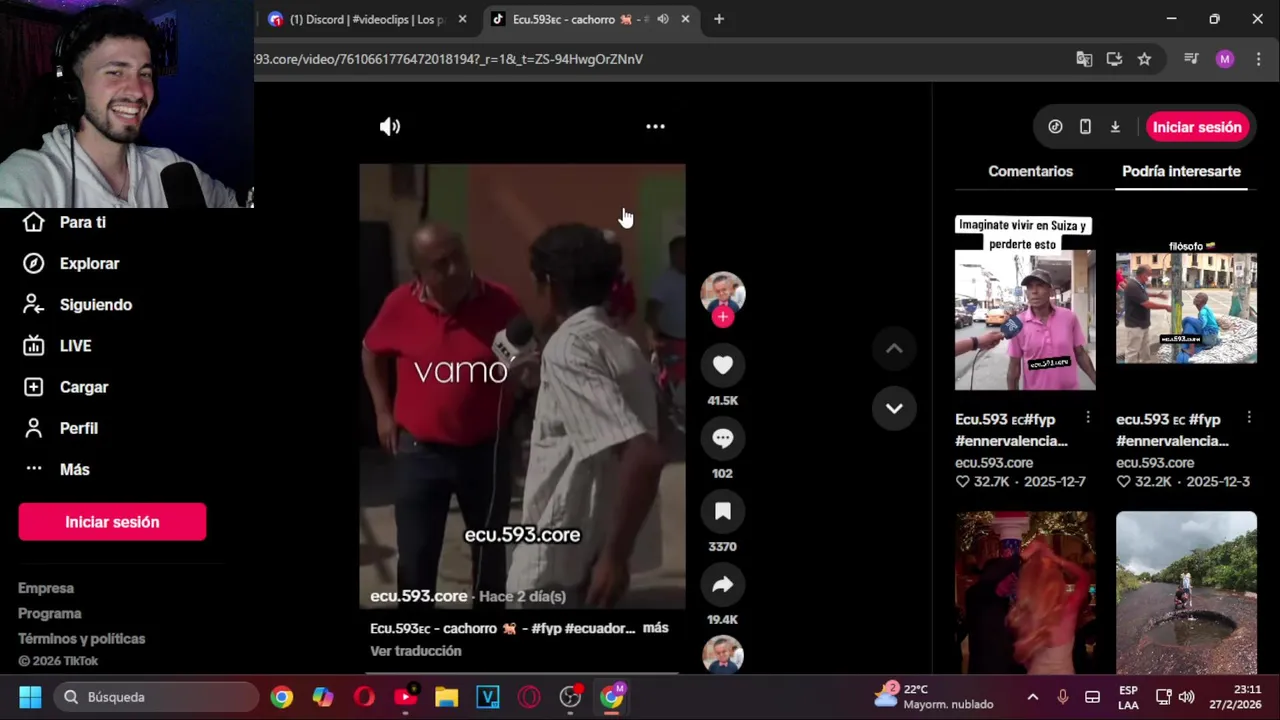Open the 'Imagínate vivir en Suiza' video thumbnail

pyautogui.click(x=1025, y=303)
